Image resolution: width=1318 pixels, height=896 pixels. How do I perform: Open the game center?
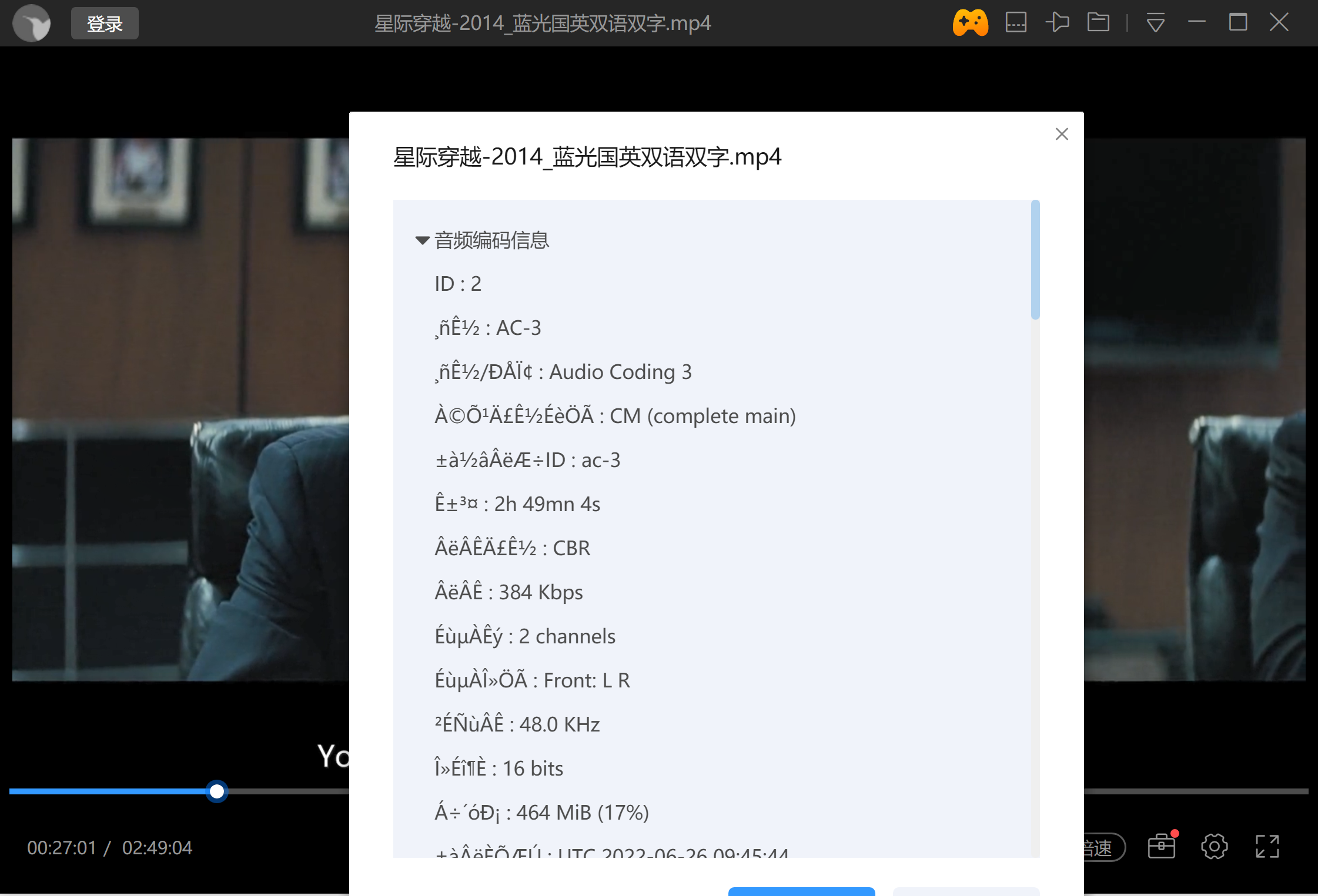click(971, 23)
